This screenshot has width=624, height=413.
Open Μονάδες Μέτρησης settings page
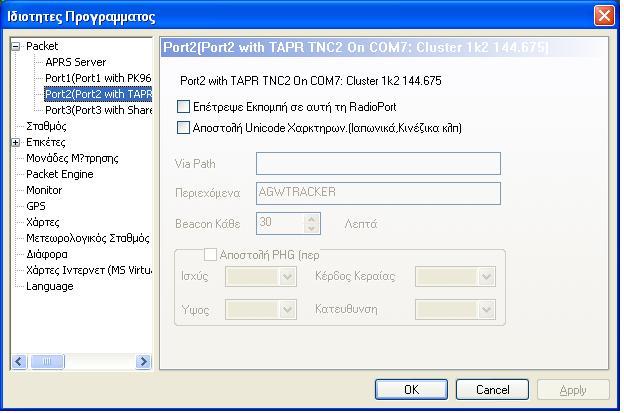click(72, 158)
